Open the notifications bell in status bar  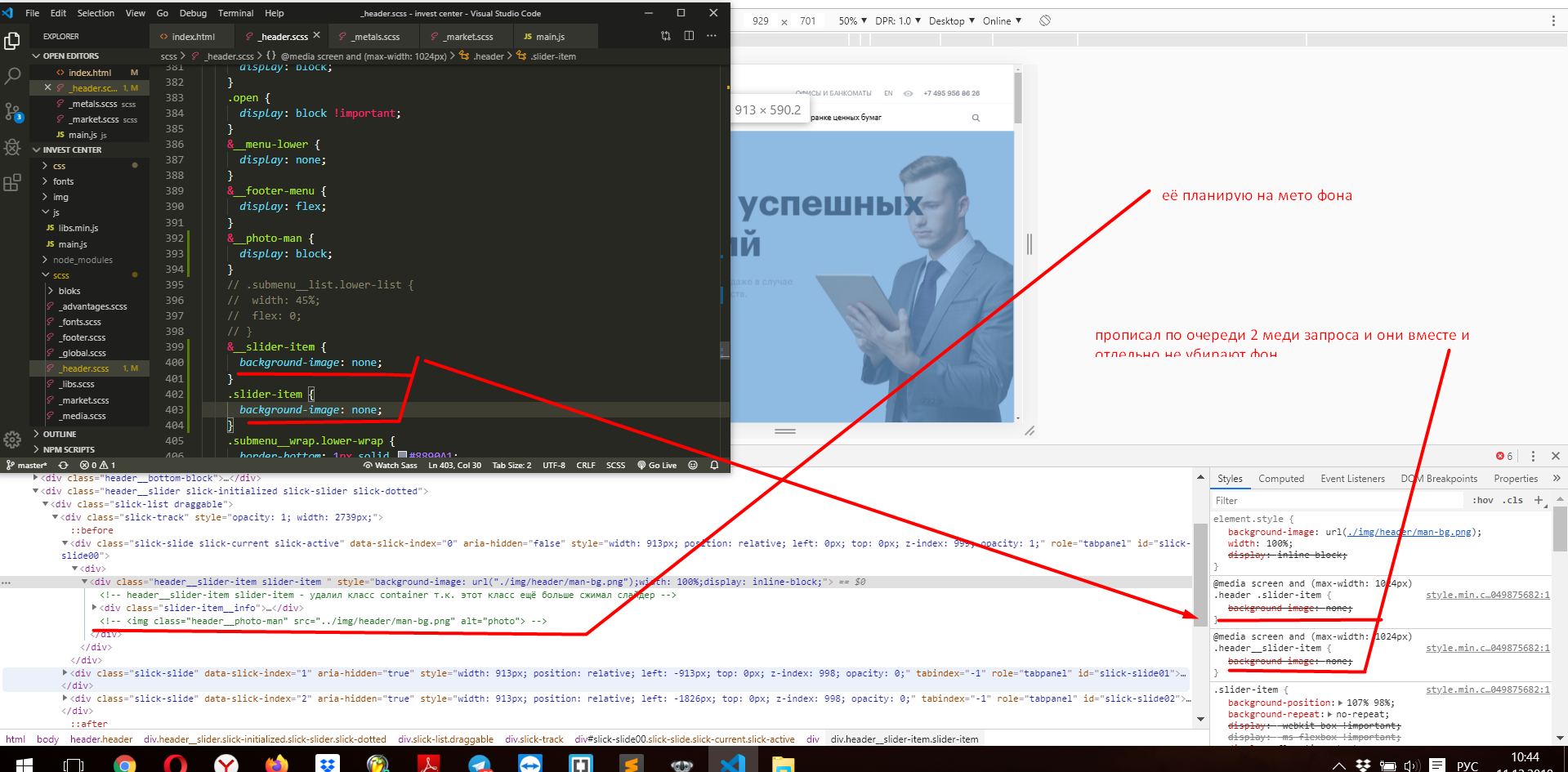click(x=714, y=465)
